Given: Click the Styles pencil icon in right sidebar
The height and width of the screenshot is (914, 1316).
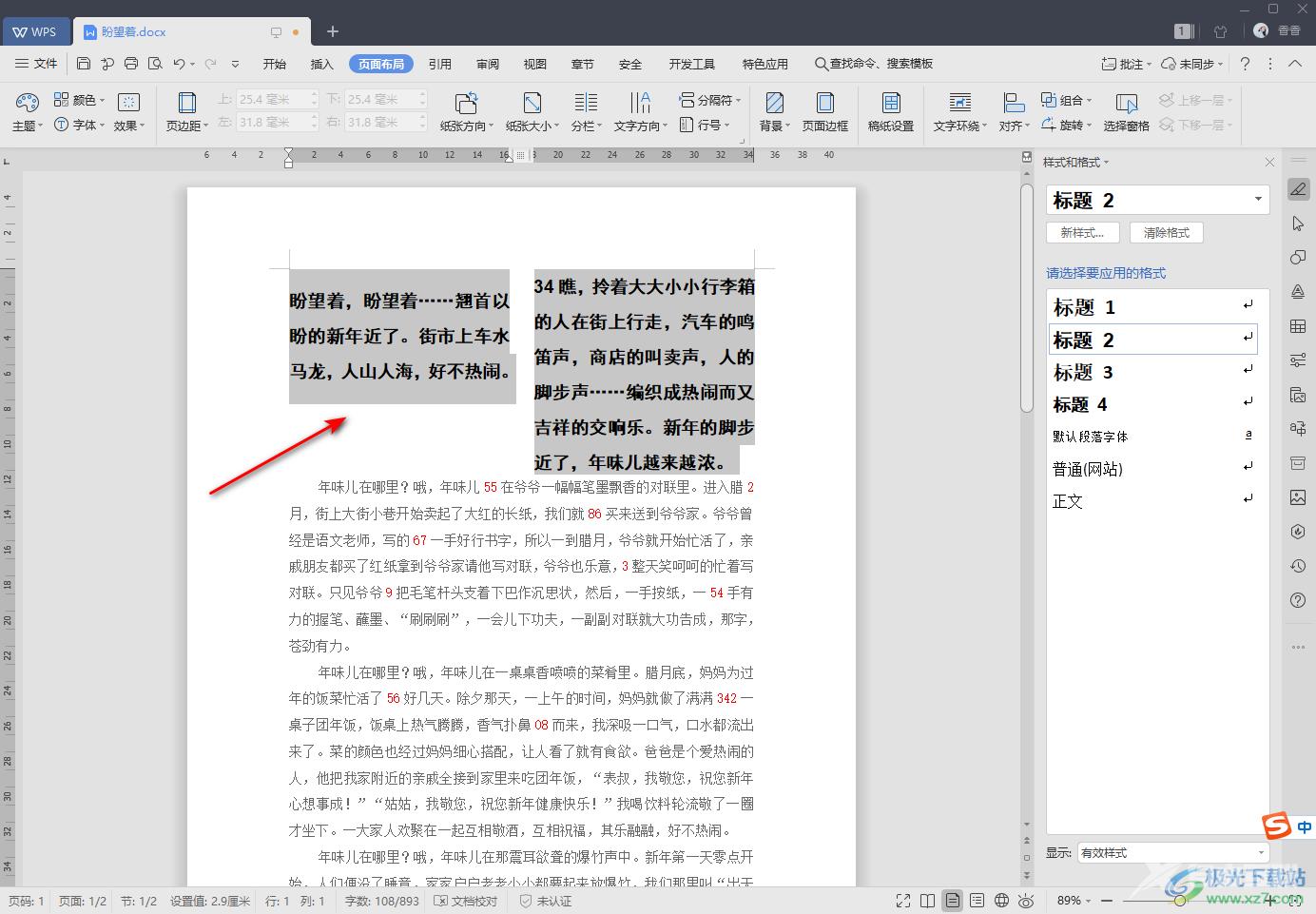Looking at the screenshot, I should (1298, 189).
